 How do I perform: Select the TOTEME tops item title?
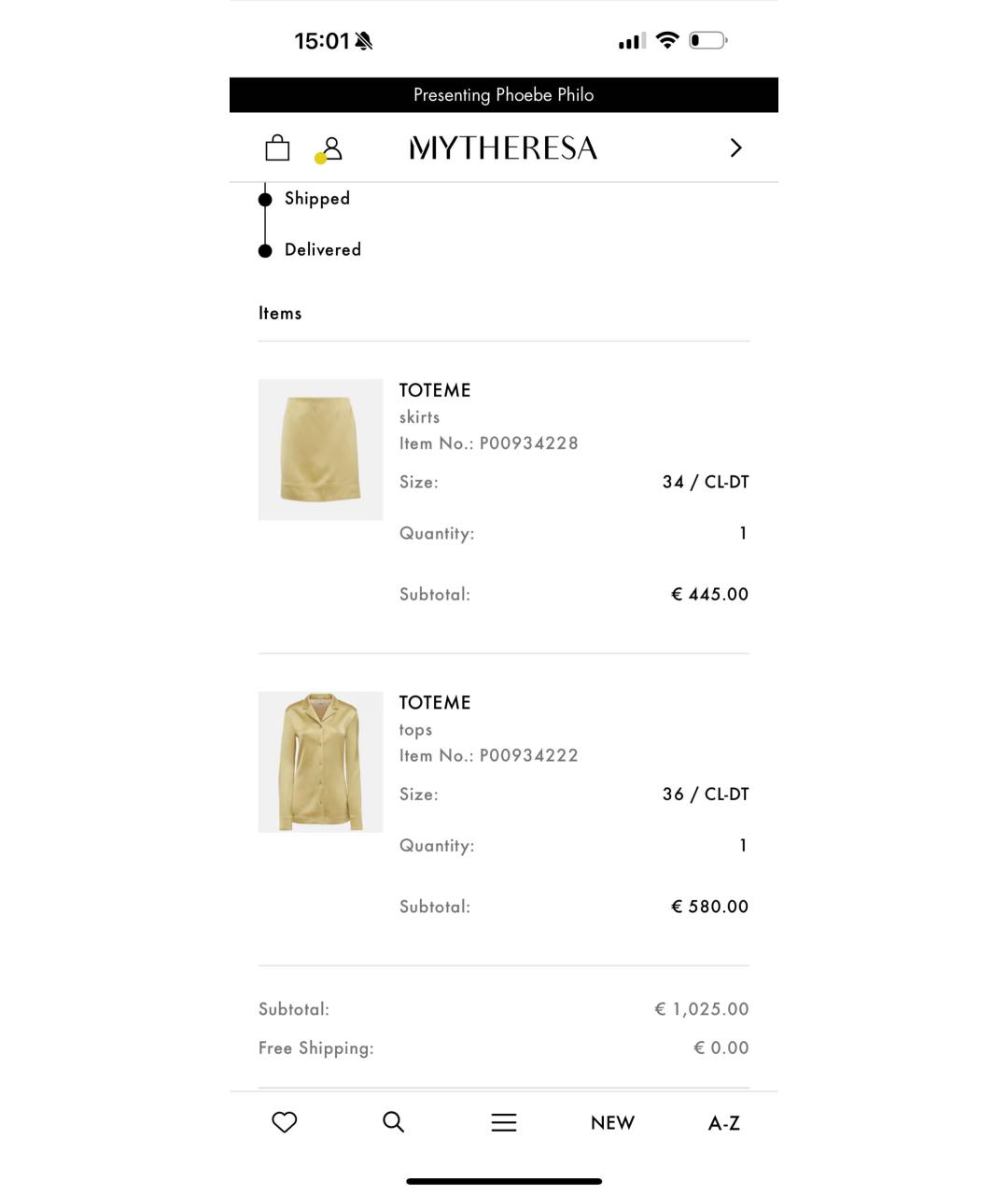435,703
